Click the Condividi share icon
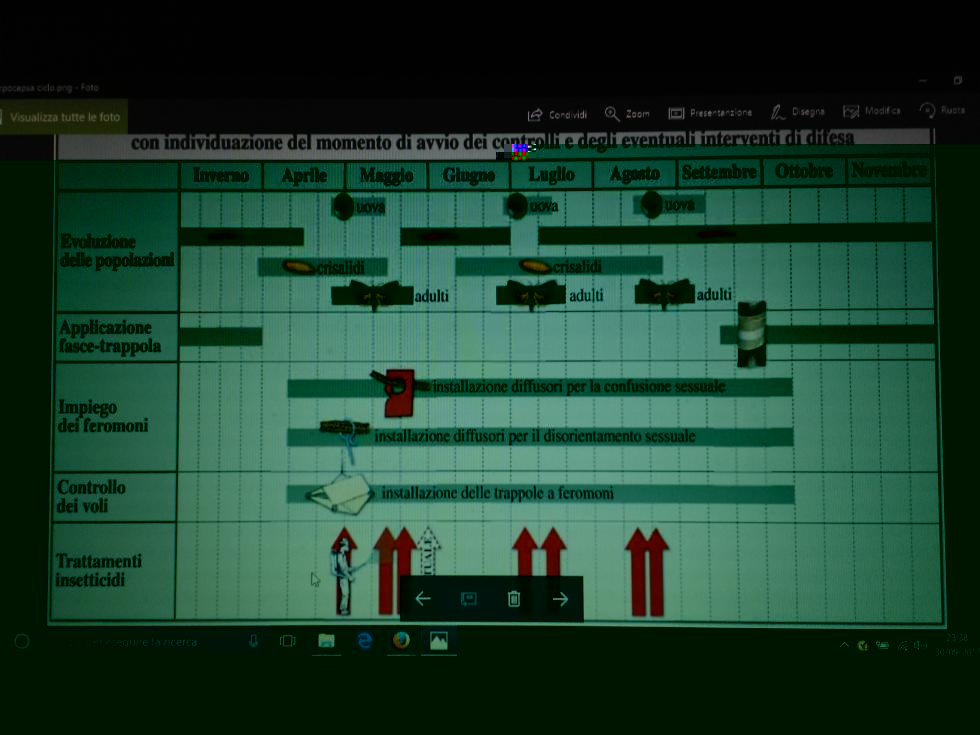The height and width of the screenshot is (735, 980). coord(535,114)
